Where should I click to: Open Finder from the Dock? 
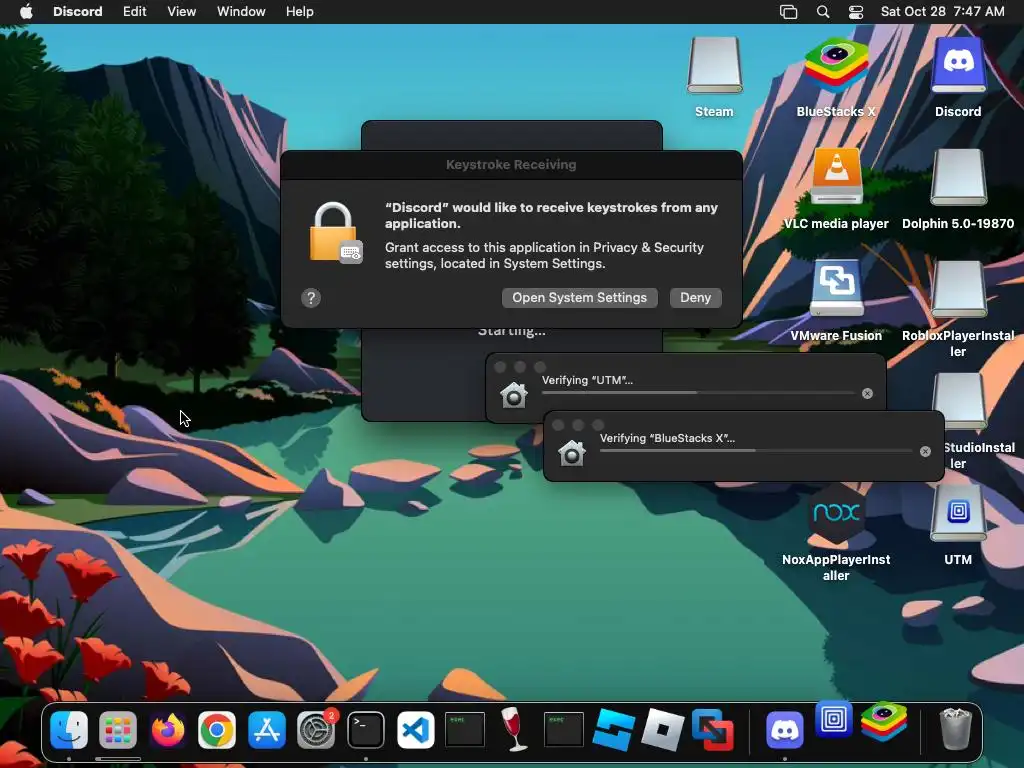tap(69, 729)
